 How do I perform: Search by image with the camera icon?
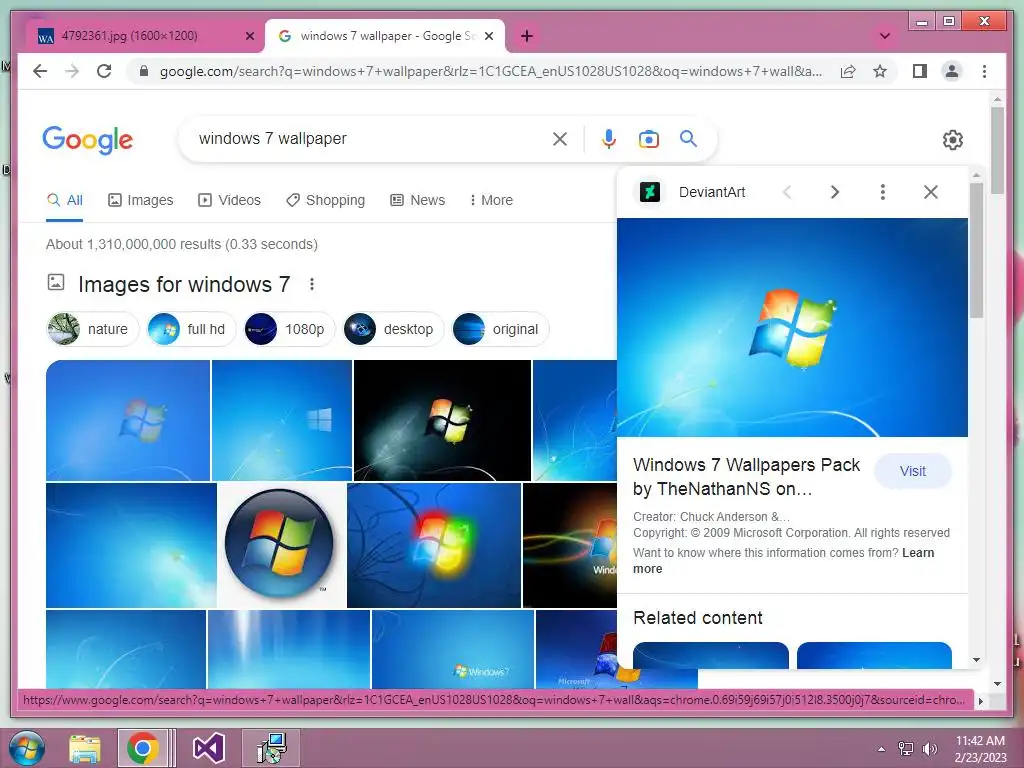(648, 139)
